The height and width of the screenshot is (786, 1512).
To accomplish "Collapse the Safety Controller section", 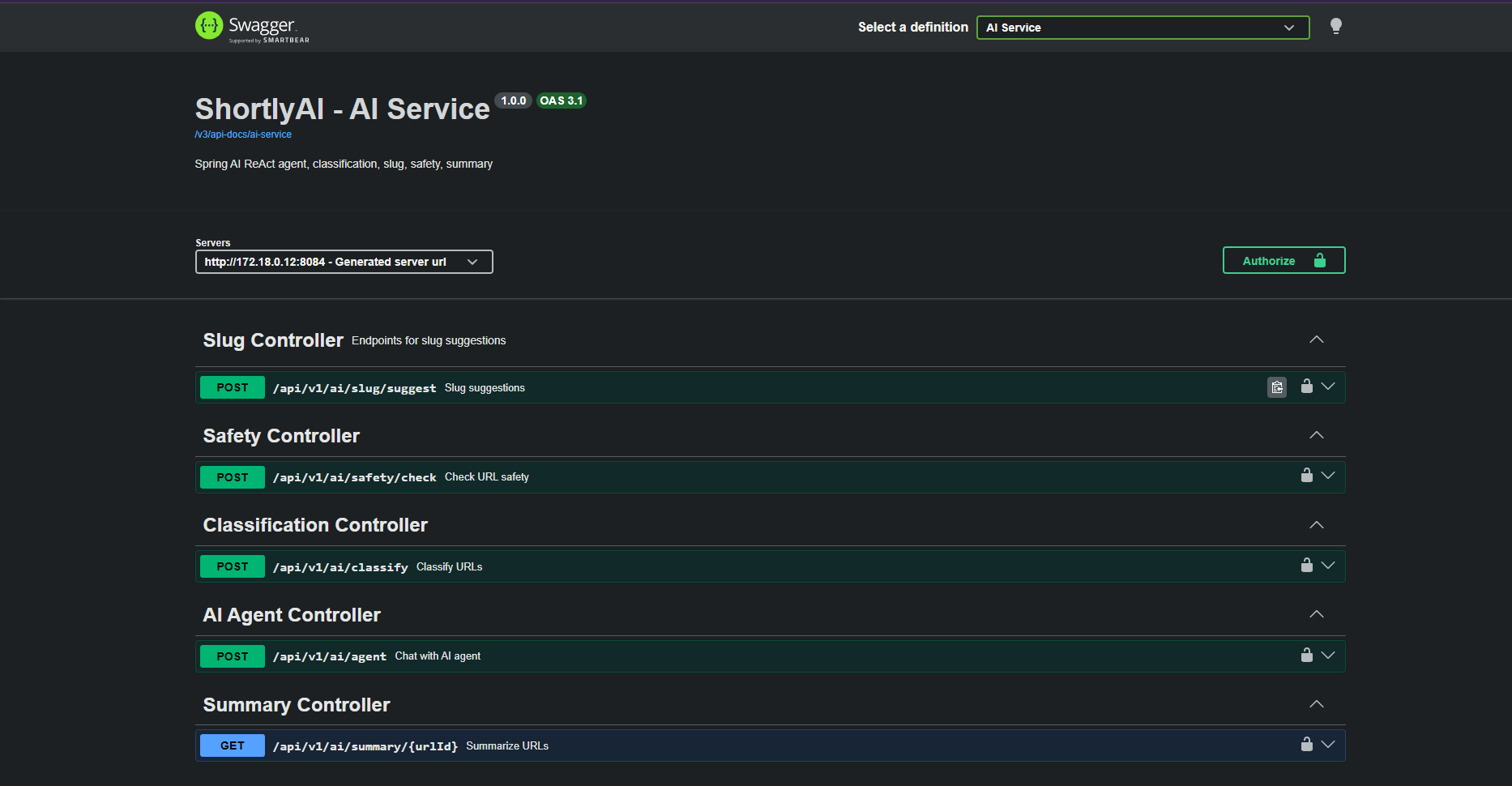I will (1317, 435).
